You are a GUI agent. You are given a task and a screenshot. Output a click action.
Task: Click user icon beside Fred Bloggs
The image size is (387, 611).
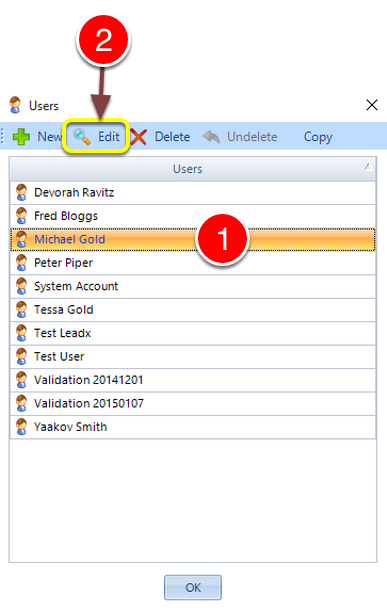point(22,216)
